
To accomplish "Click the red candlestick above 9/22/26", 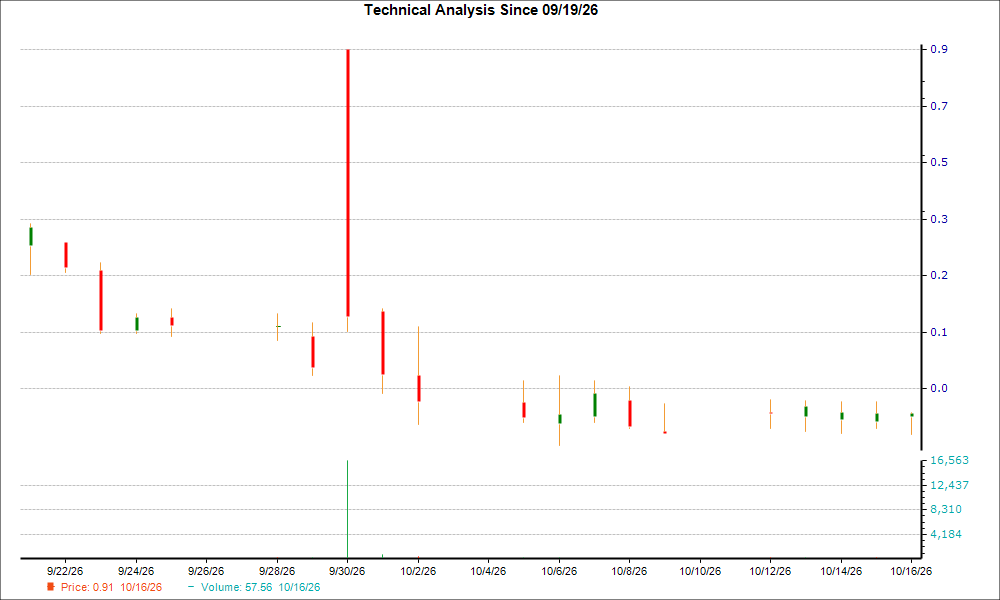I will pyautogui.click(x=66, y=255).
